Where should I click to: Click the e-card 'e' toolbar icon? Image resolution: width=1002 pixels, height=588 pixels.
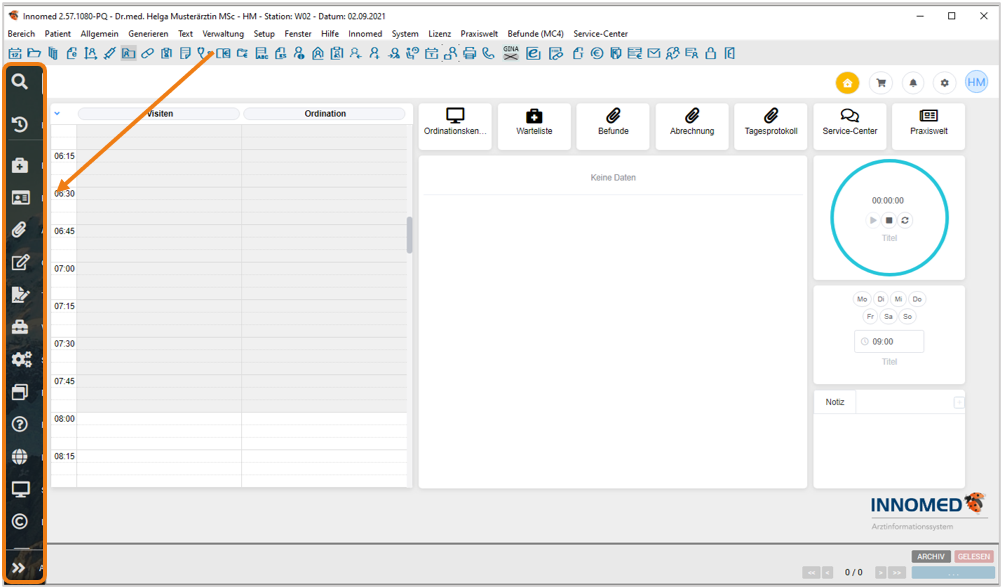[x=533, y=54]
